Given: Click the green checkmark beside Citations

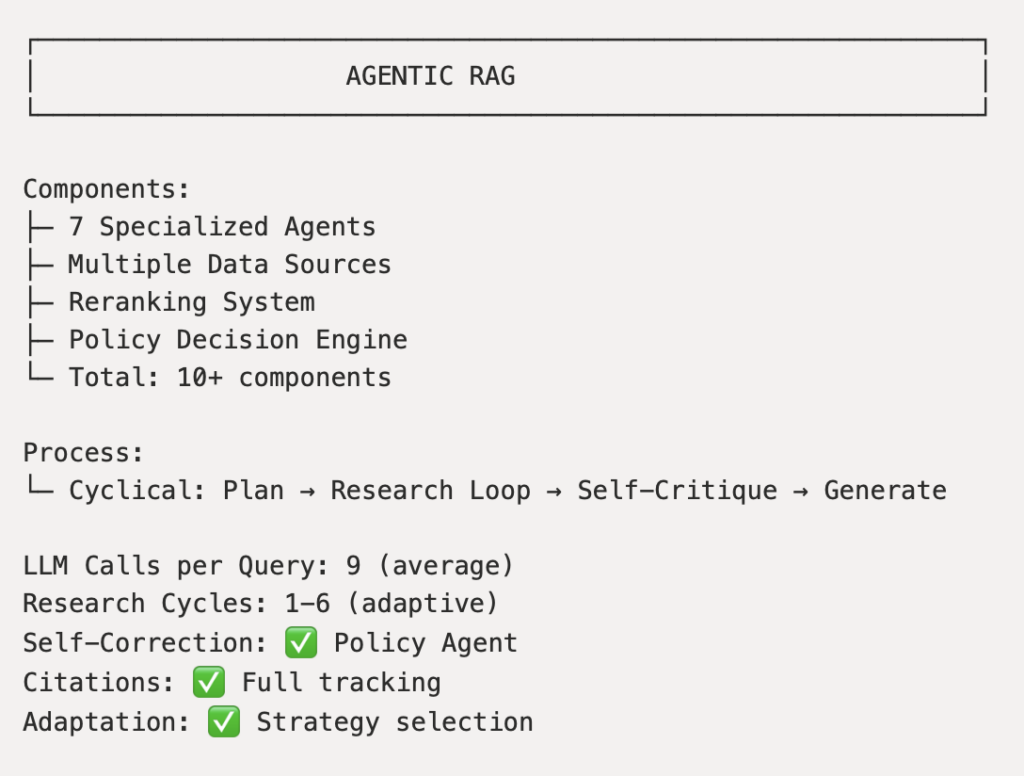Looking at the screenshot, I should point(209,683).
